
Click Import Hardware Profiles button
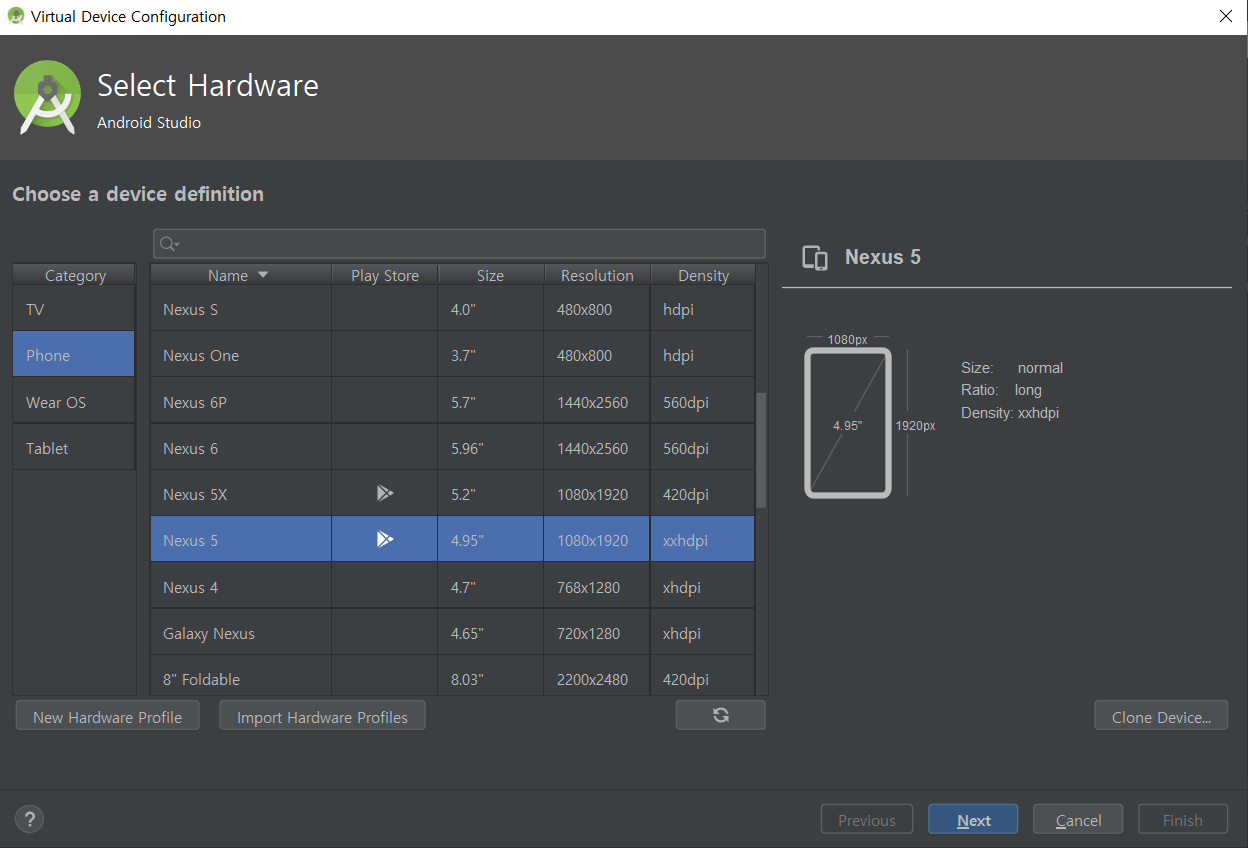[322, 716]
